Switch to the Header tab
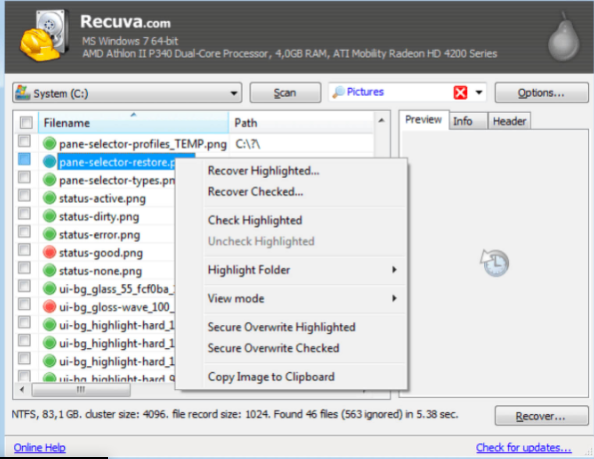 [509, 121]
